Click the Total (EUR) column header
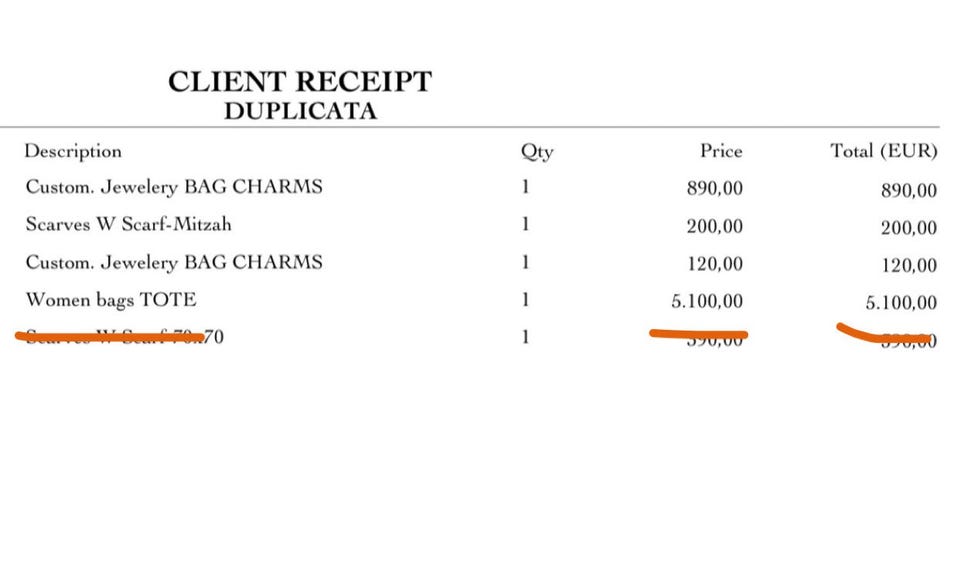The image size is (960, 584). [884, 151]
